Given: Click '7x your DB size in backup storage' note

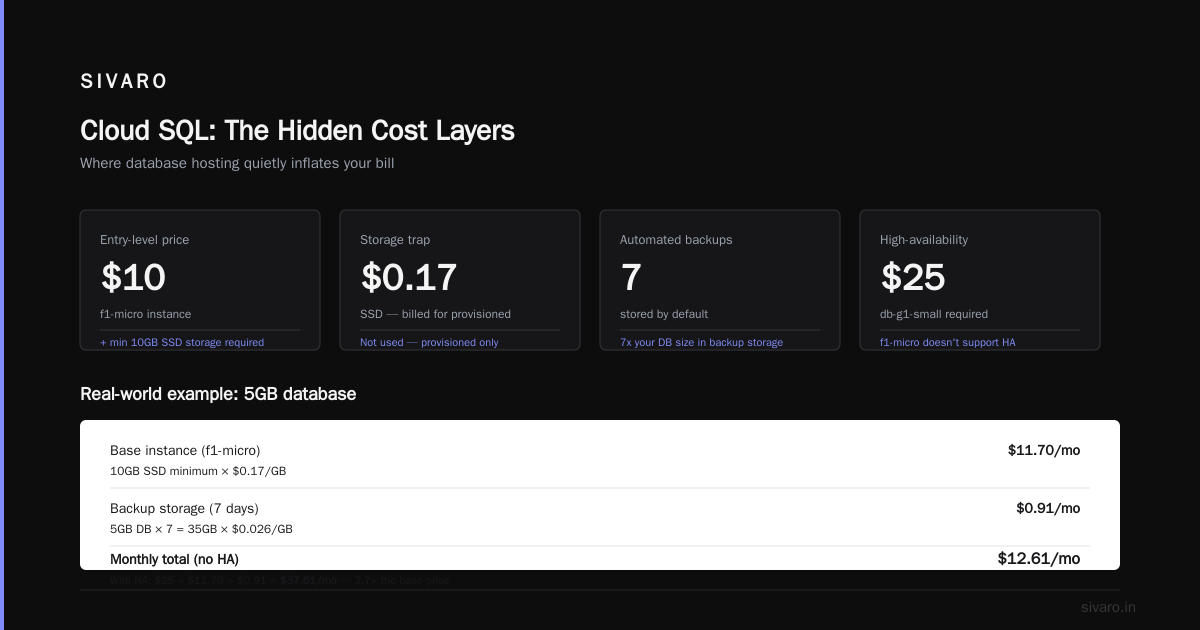Looking at the screenshot, I should (x=701, y=342).
